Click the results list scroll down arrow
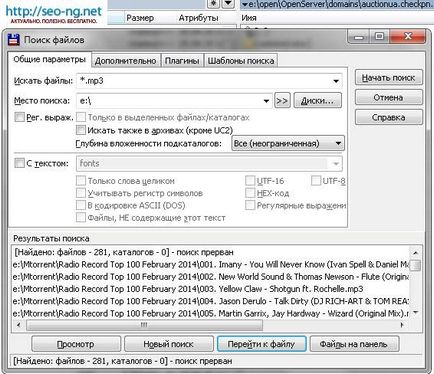Image resolution: width=434 pixels, height=374 pixels. coord(415,313)
